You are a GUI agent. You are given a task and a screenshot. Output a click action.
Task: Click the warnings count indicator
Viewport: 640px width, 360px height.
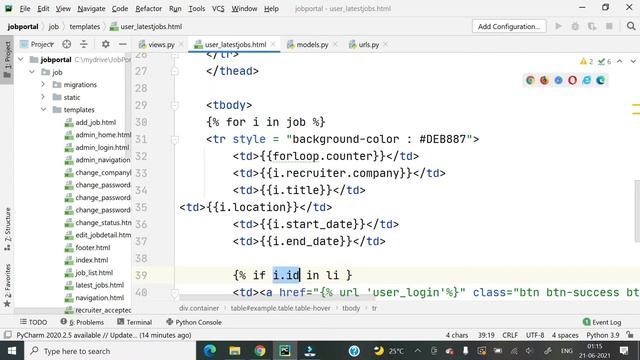587,62
